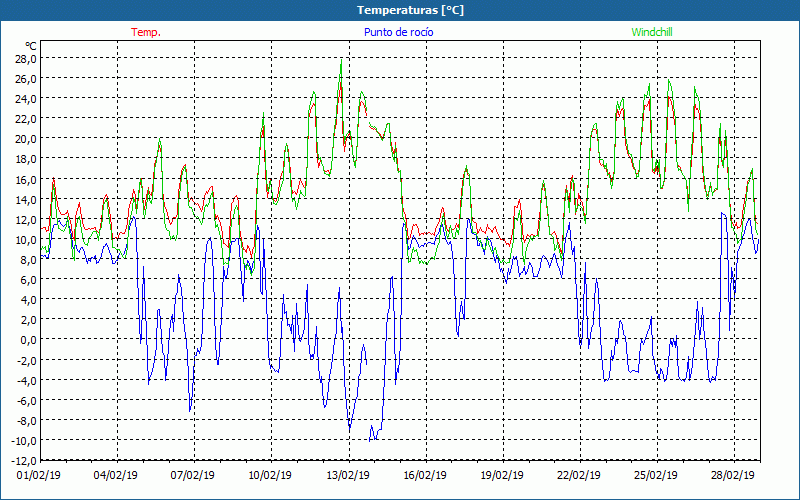Click the 04/02/19 date label
The width and height of the screenshot is (800, 500).
[x=116, y=475]
